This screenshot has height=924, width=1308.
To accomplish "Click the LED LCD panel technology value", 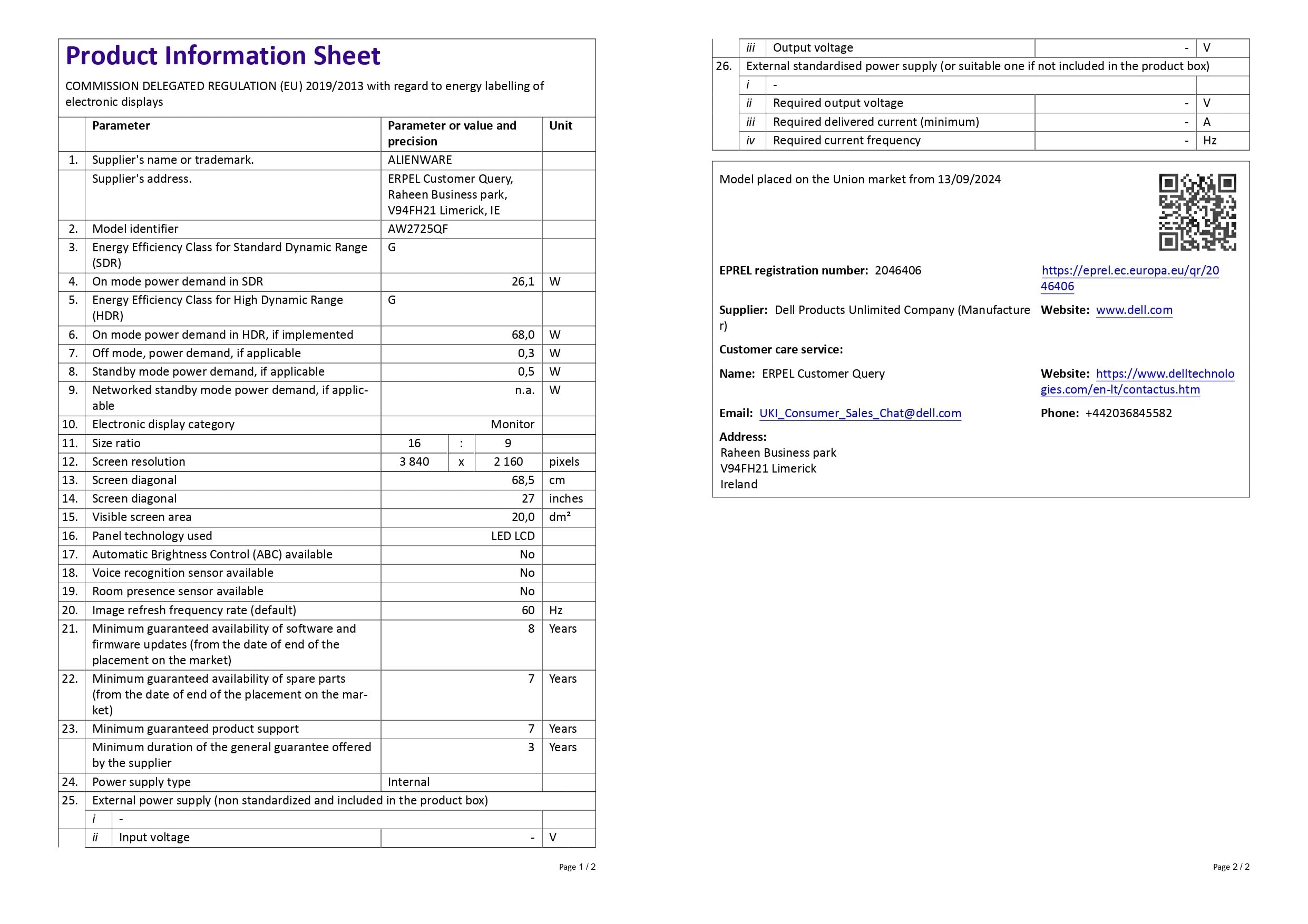I will pos(513,536).
